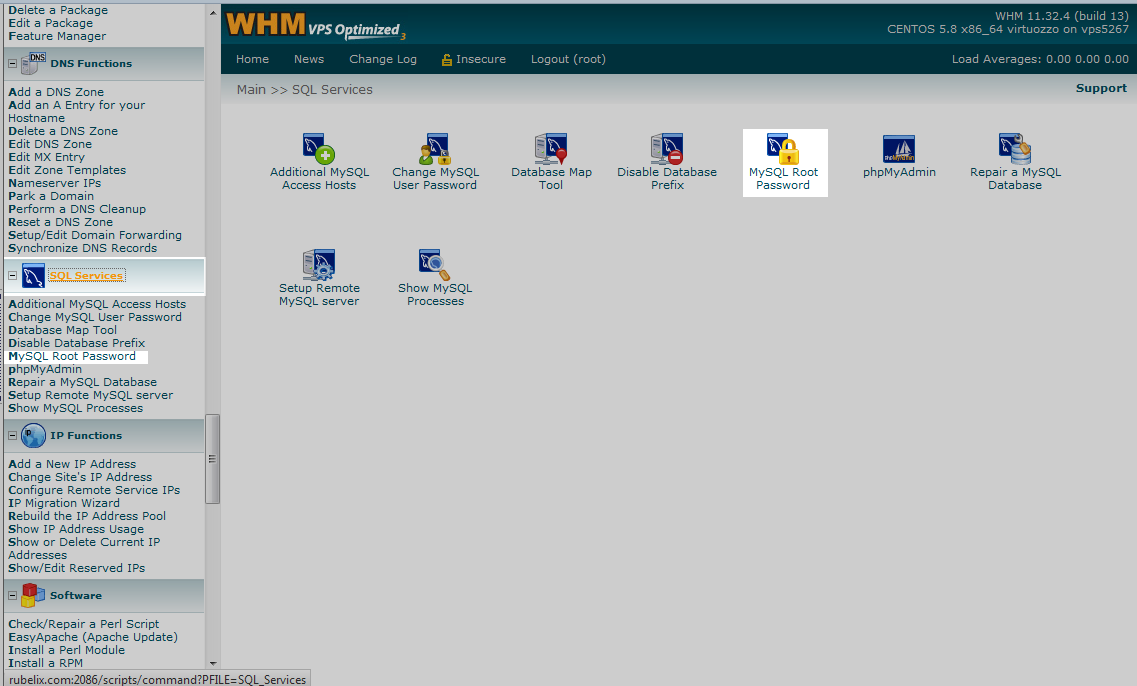Click the Add a DNS Zone link
Viewport: 1137px width, 686px height.
56,92
